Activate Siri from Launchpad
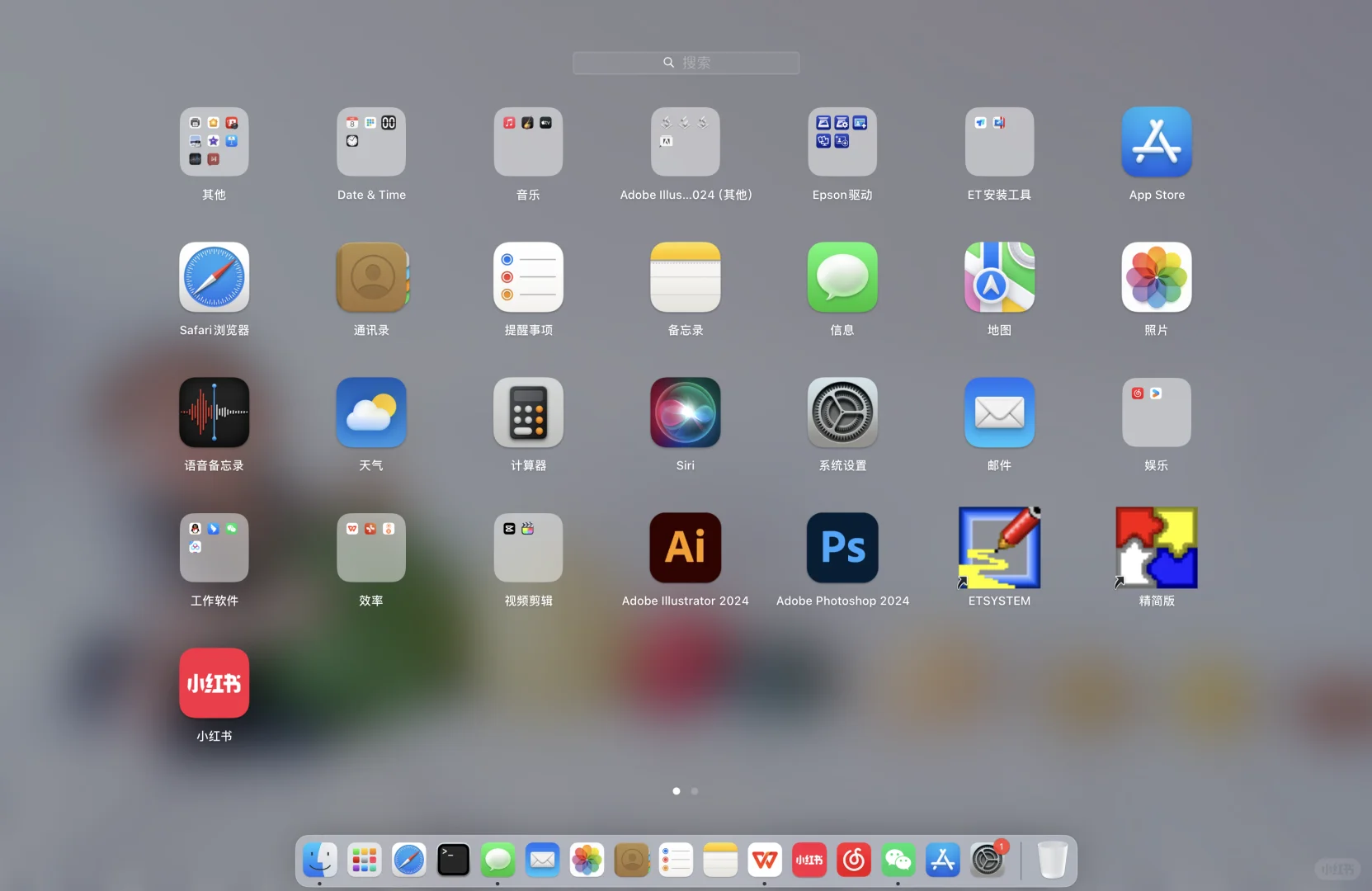Image resolution: width=1372 pixels, height=891 pixels. coord(685,412)
